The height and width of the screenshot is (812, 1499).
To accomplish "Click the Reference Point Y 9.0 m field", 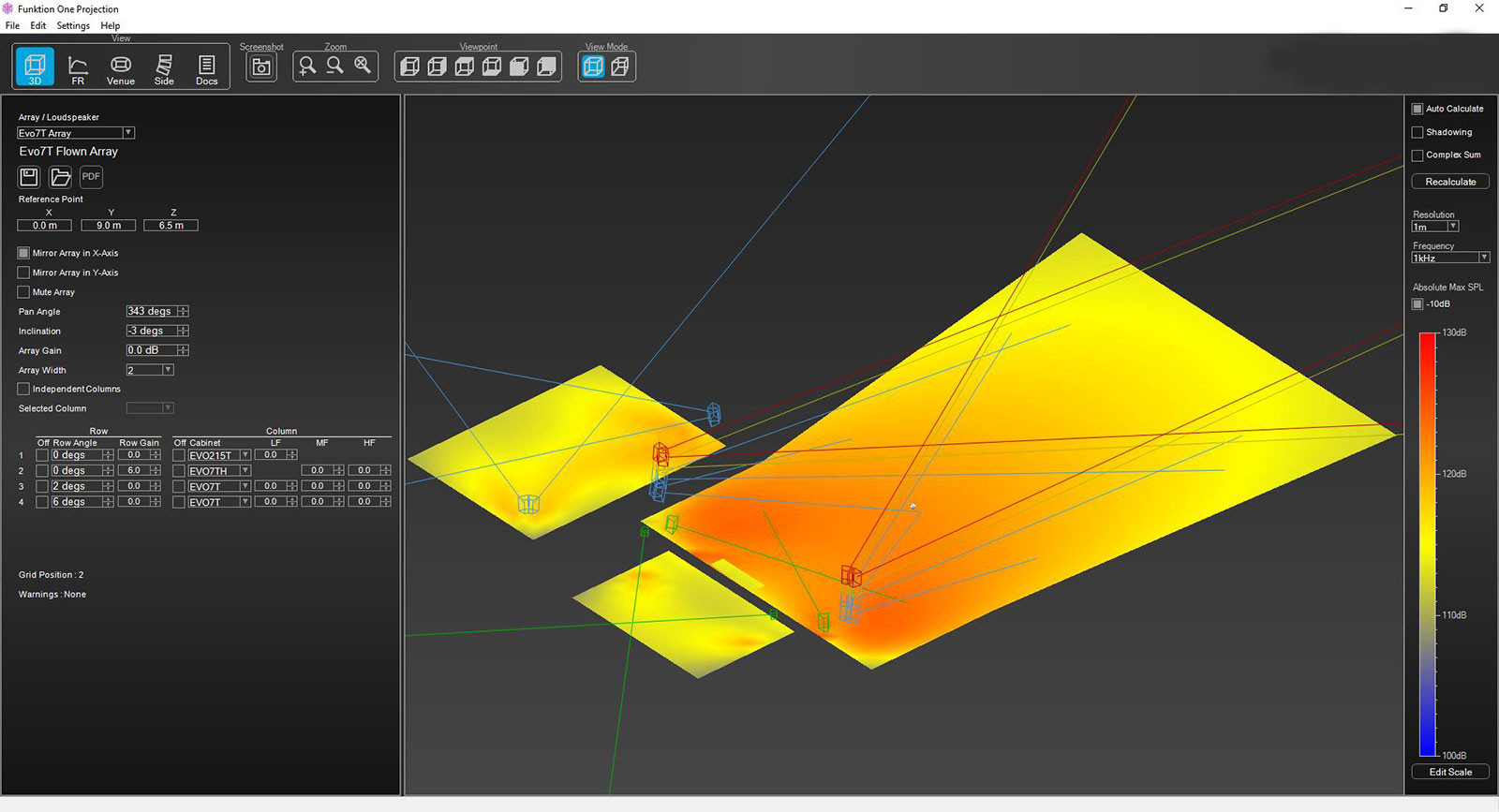I will coord(108,226).
